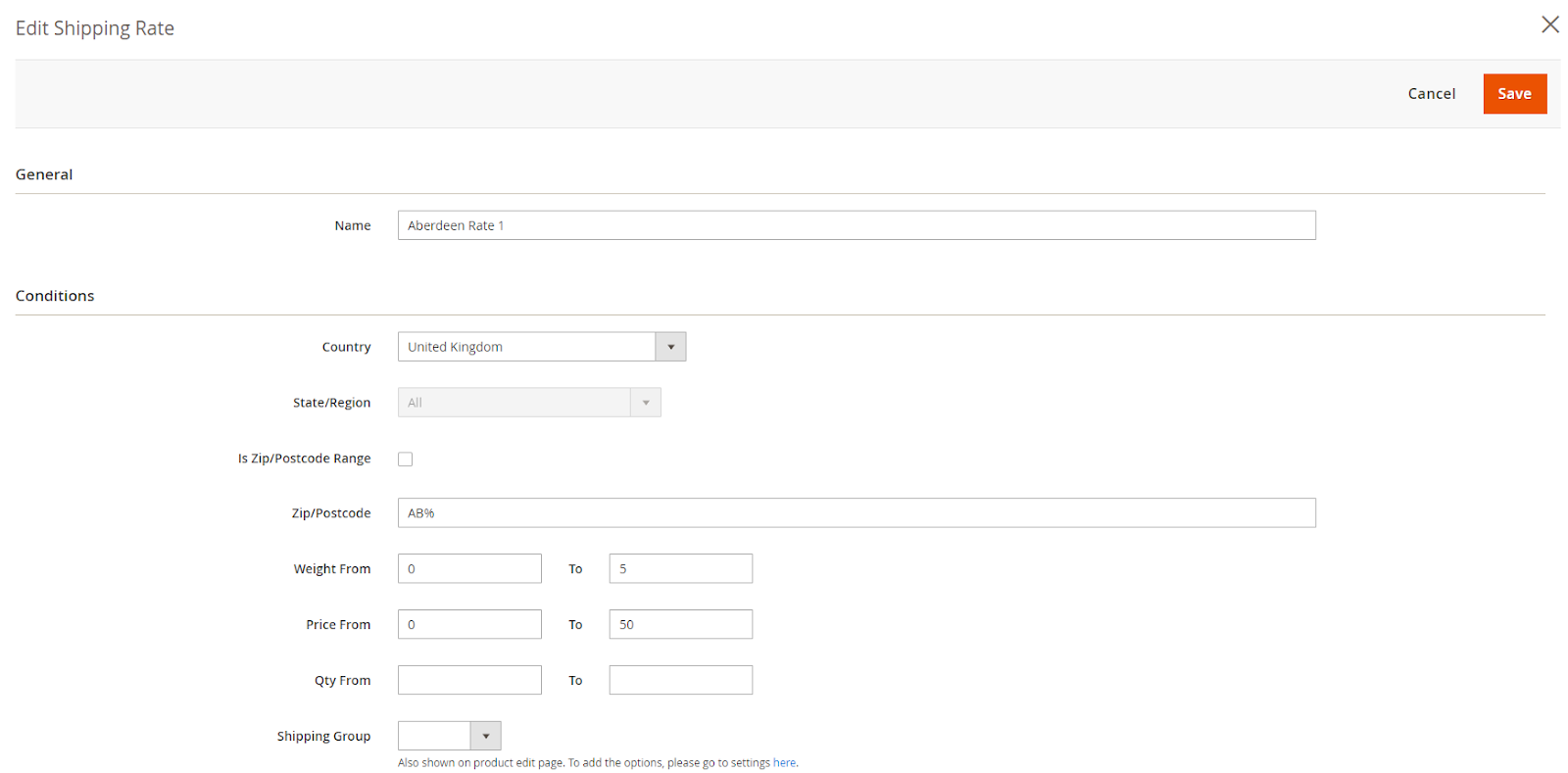1568x773 pixels.
Task: Click the Save button
Action: pyautogui.click(x=1514, y=94)
